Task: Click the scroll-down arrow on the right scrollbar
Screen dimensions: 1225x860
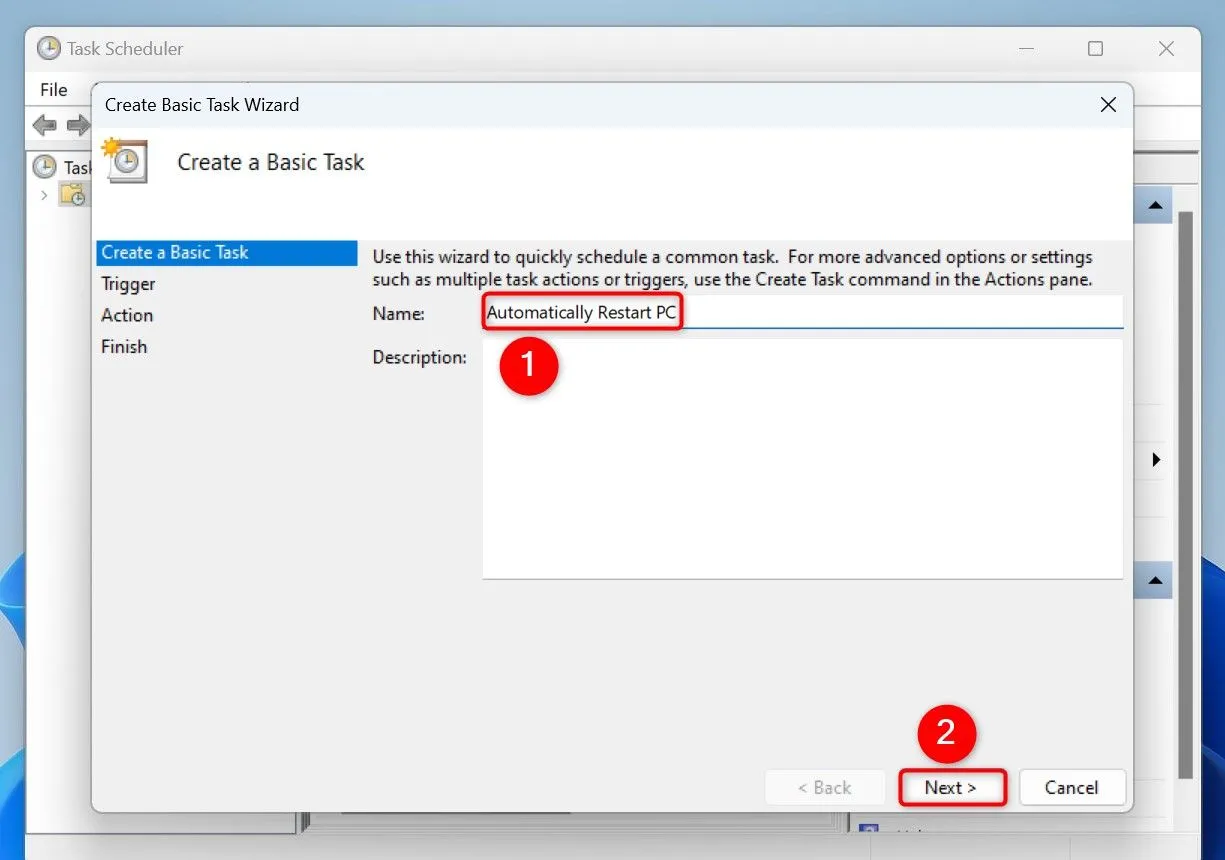Action: tap(1154, 580)
